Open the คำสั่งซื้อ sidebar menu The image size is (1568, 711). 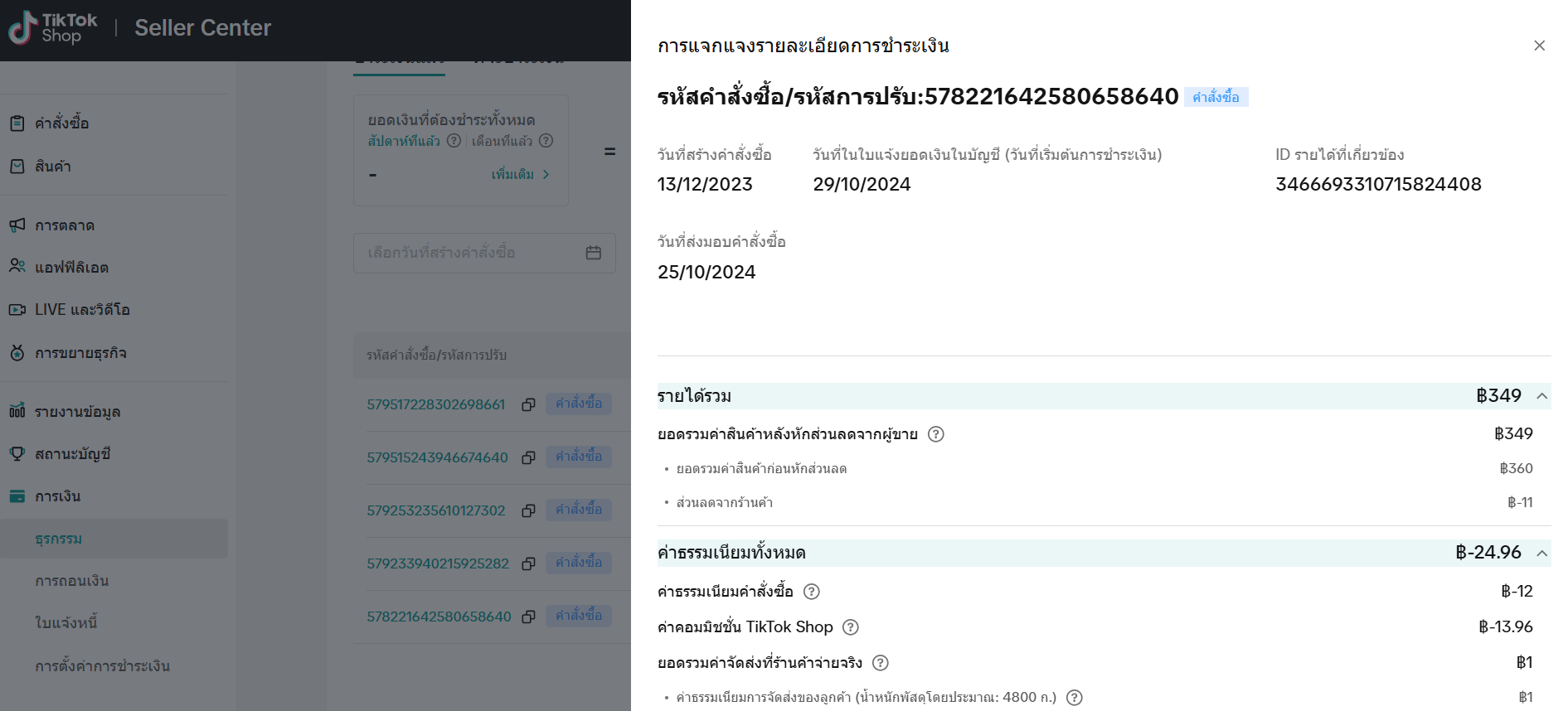click(62, 123)
